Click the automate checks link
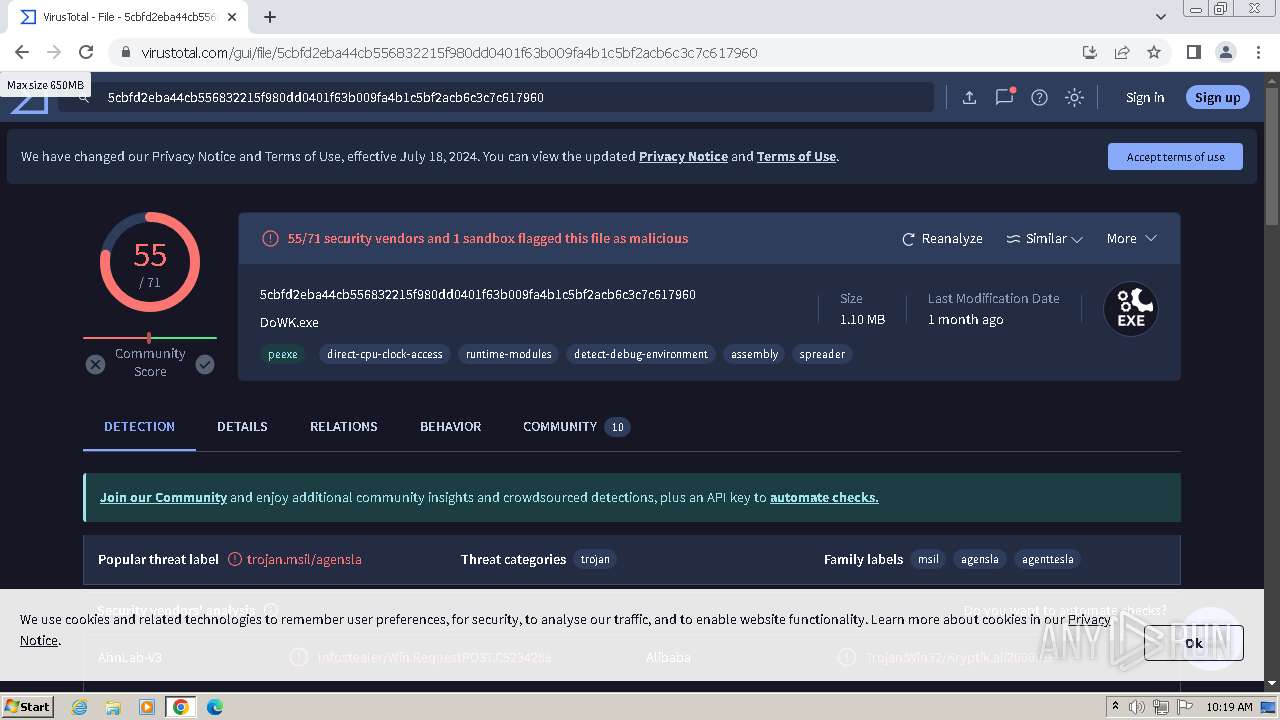 pyautogui.click(x=824, y=497)
